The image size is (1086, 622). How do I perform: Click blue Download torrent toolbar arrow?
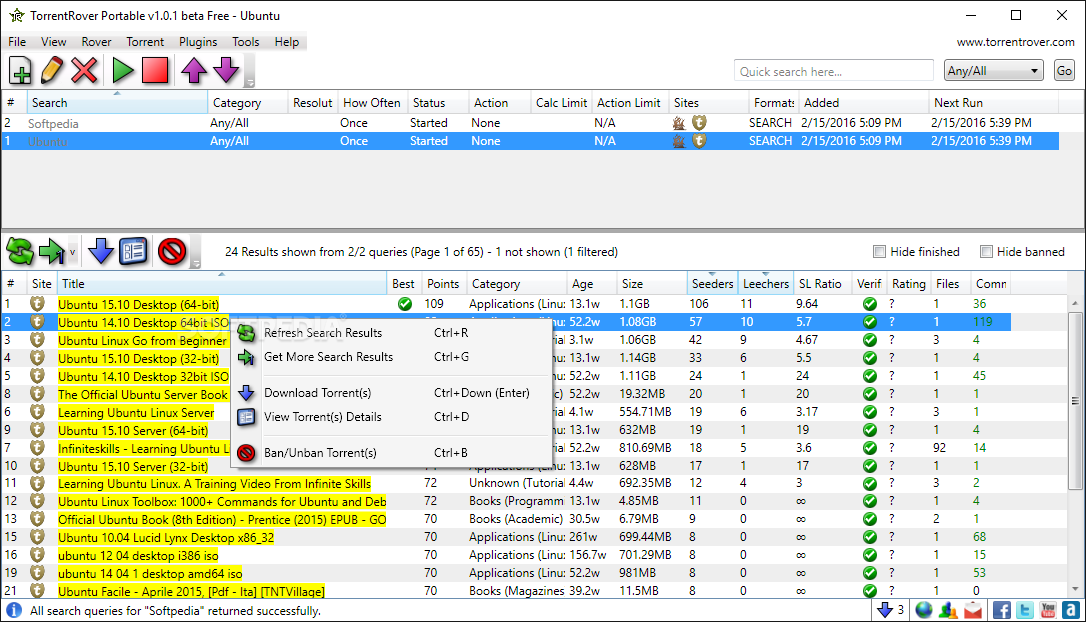click(x=101, y=251)
